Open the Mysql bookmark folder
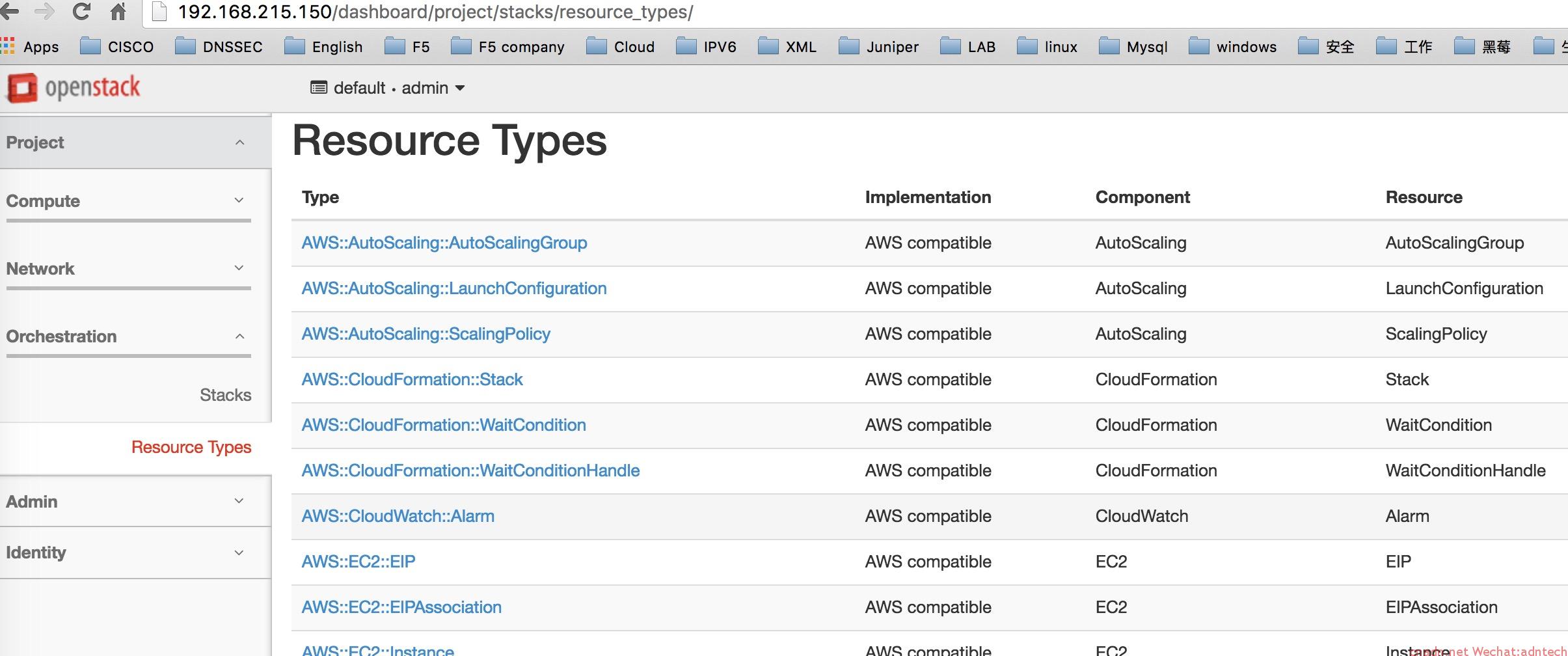The width and height of the screenshot is (1568, 656). pyautogui.click(x=1133, y=46)
